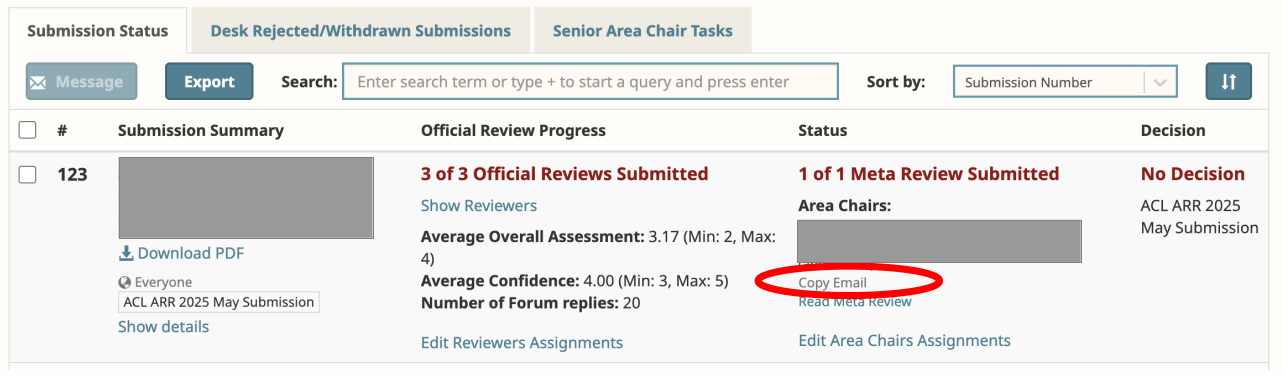Switch to Desk Rejected/Withdrawn Submissions tab

point(360,31)
